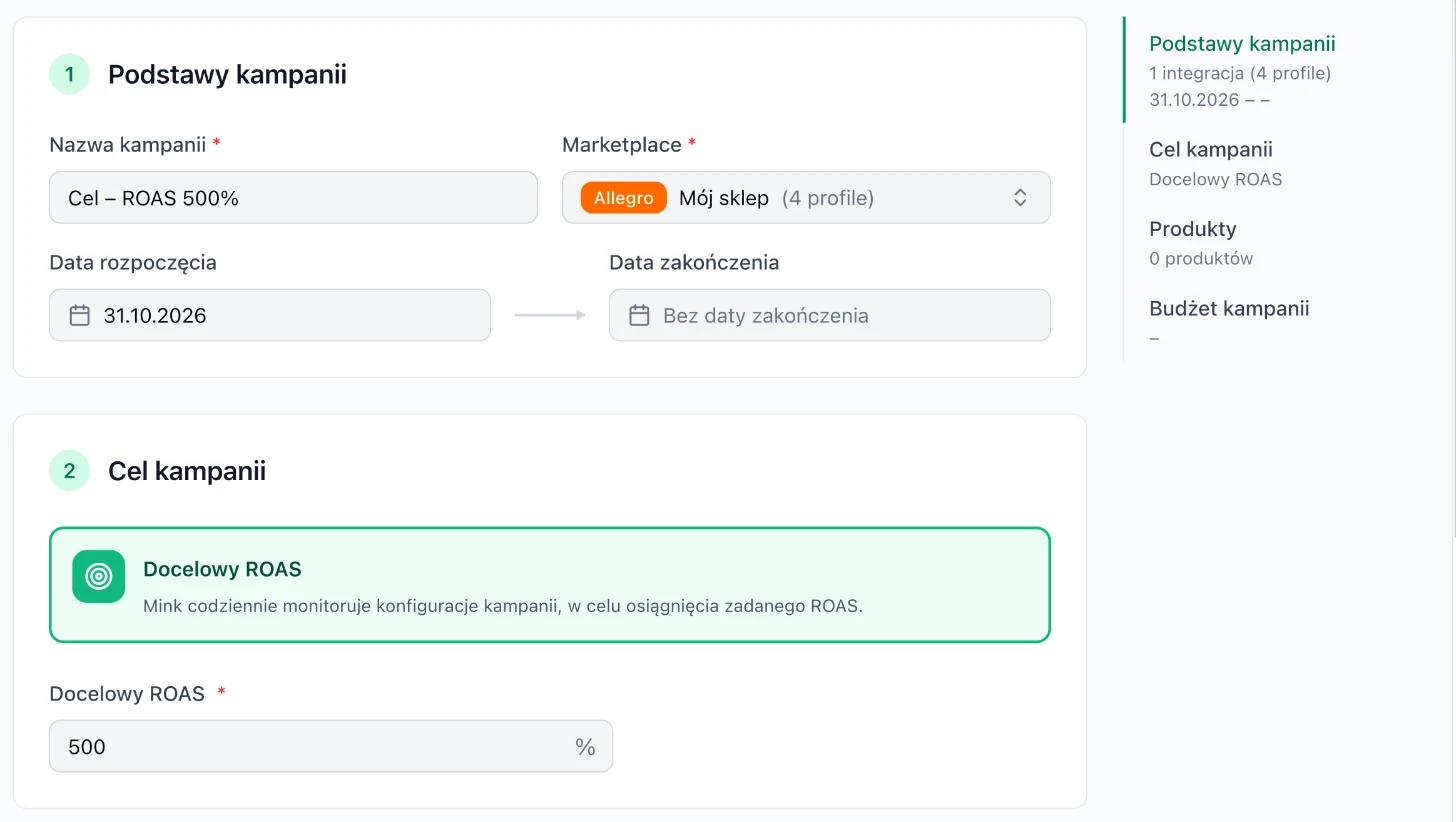Click the calendar icon in the end date field
1456x822 pixels.
(x=639, y=316)
